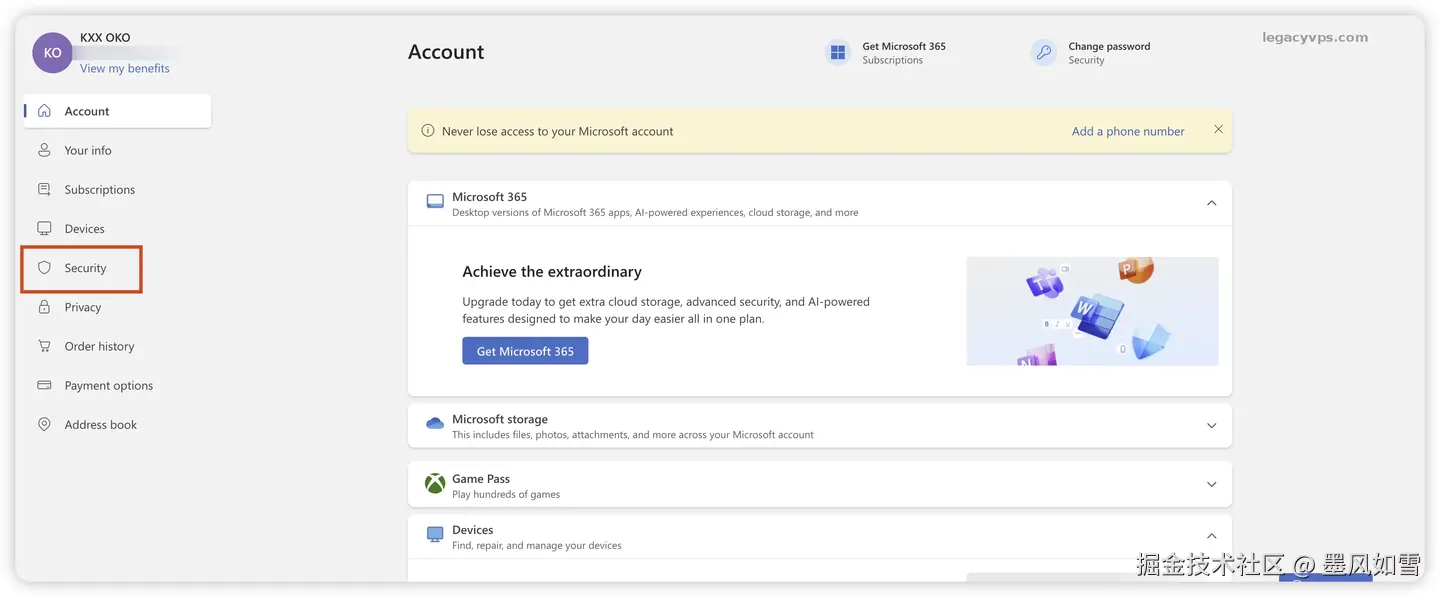The height and width of the screenshot is (597, 1440).
Task: Click the Devices monitor icon in main panel
Action: coord(435,535)
